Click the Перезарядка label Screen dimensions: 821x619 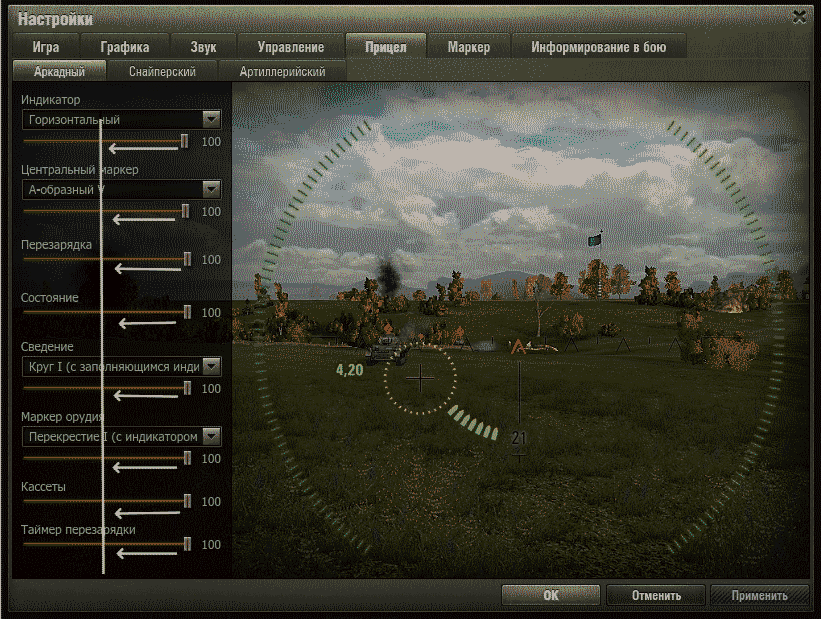tap(56, 245)
